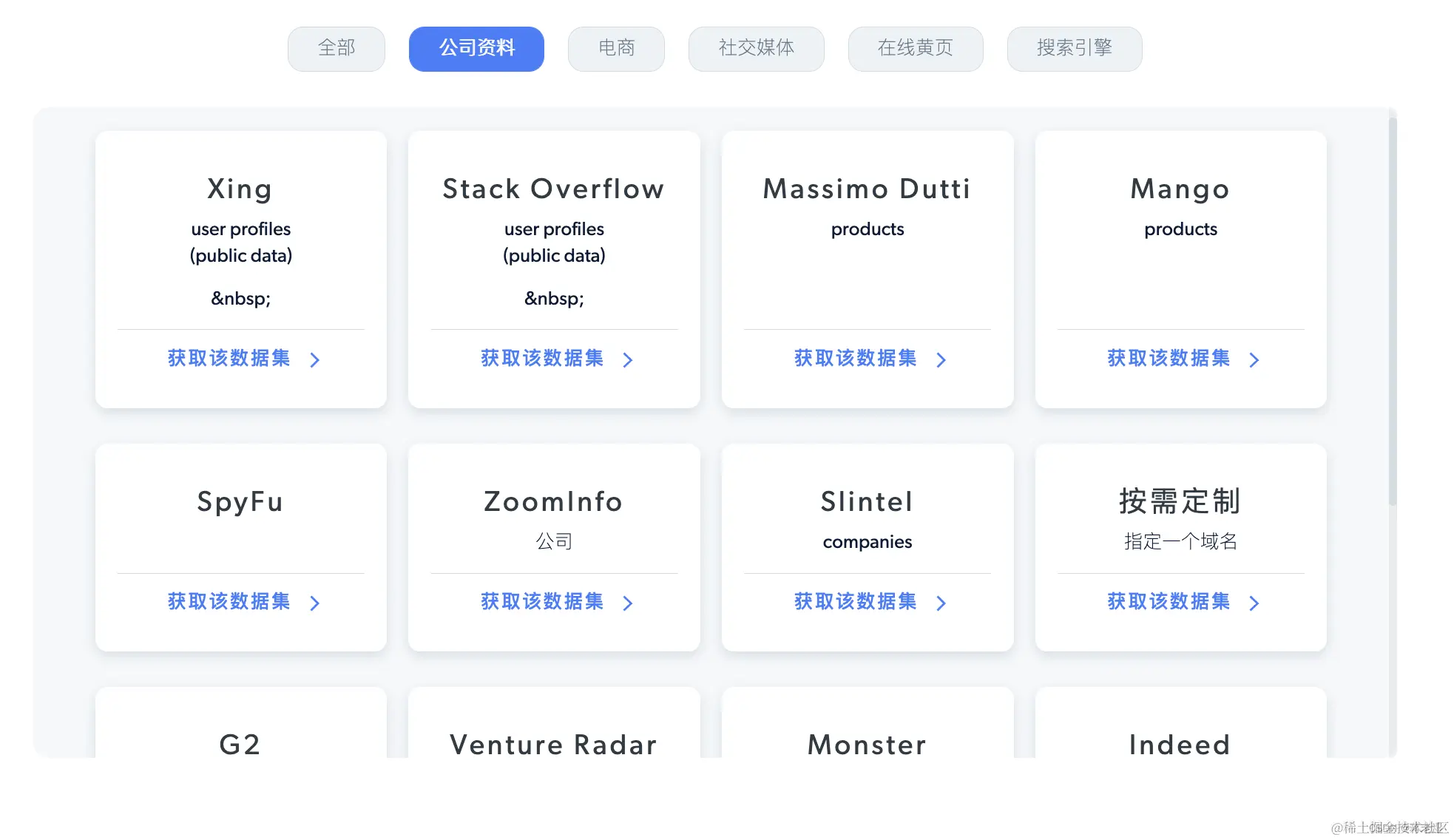The width and height of the screenshot is (1454, 840).
Task: Click the arrow icon on the Xing card
Action: (x=316, y=360)
